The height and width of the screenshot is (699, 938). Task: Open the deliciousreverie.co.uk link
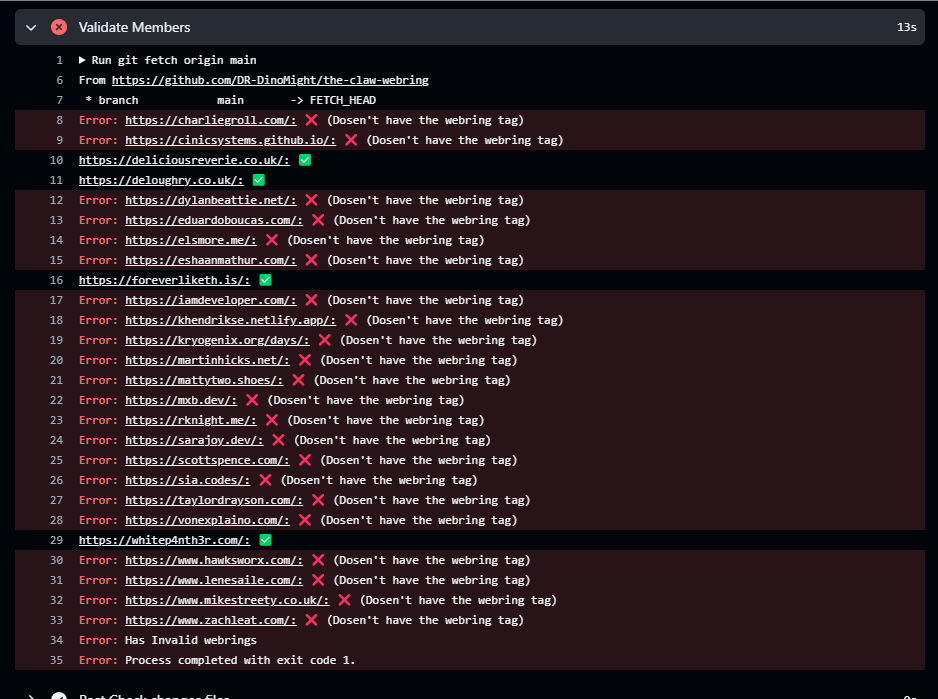(184, 160)
